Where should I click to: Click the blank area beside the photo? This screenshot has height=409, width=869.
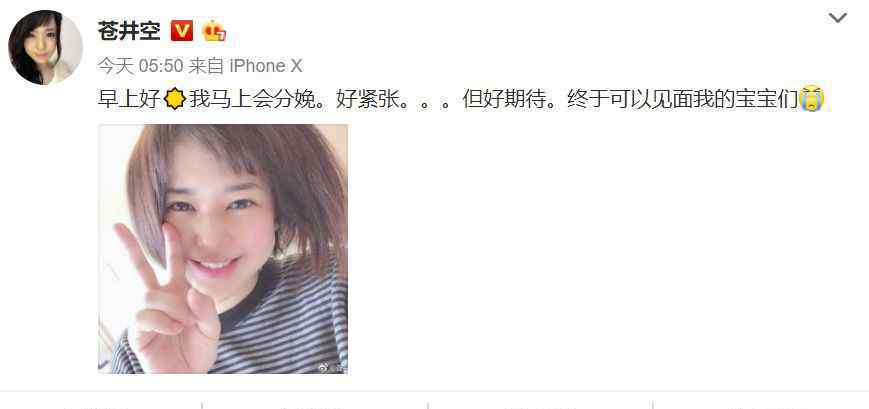pos(604,249)
